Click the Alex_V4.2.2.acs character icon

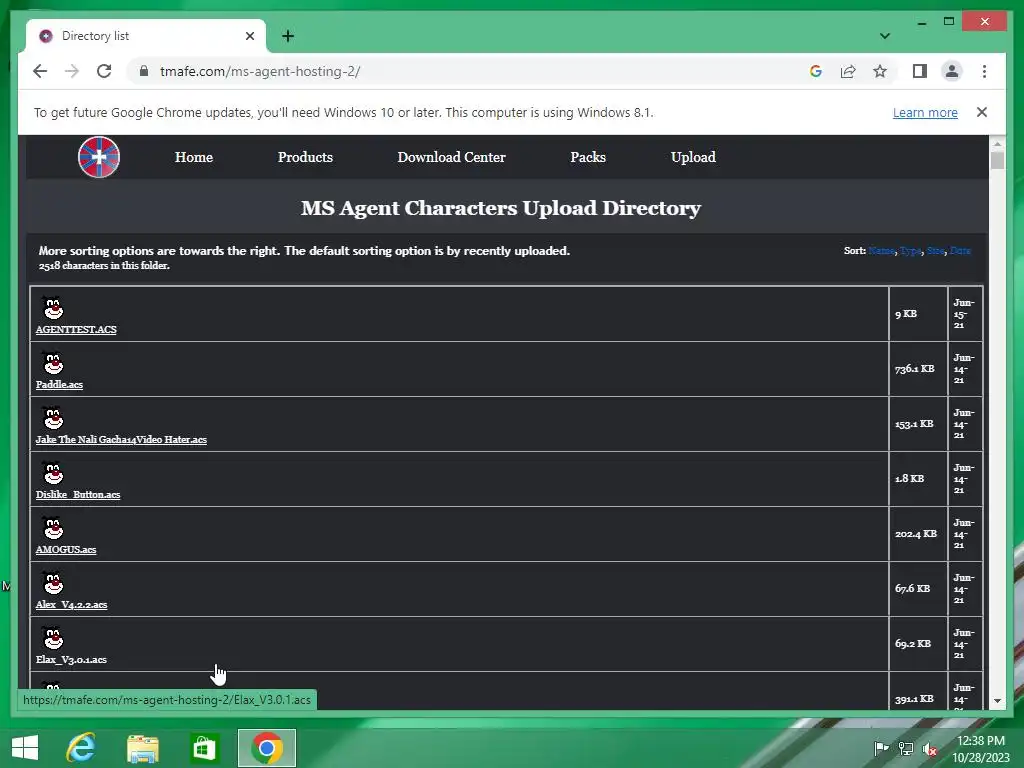pos(53,583)
